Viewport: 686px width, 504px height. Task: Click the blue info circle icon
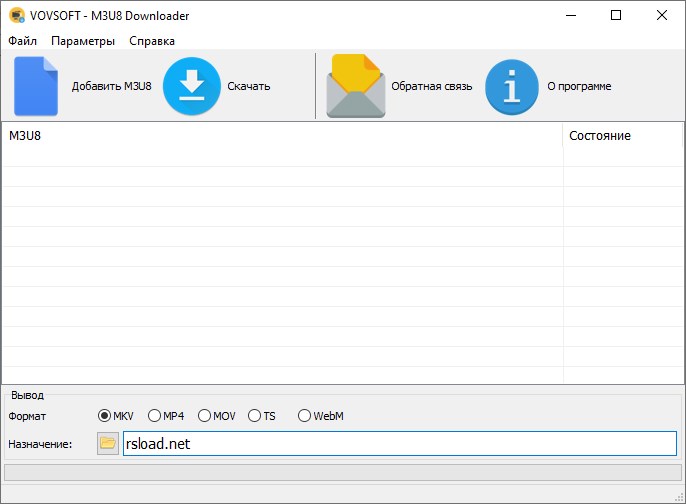[512, 87]
